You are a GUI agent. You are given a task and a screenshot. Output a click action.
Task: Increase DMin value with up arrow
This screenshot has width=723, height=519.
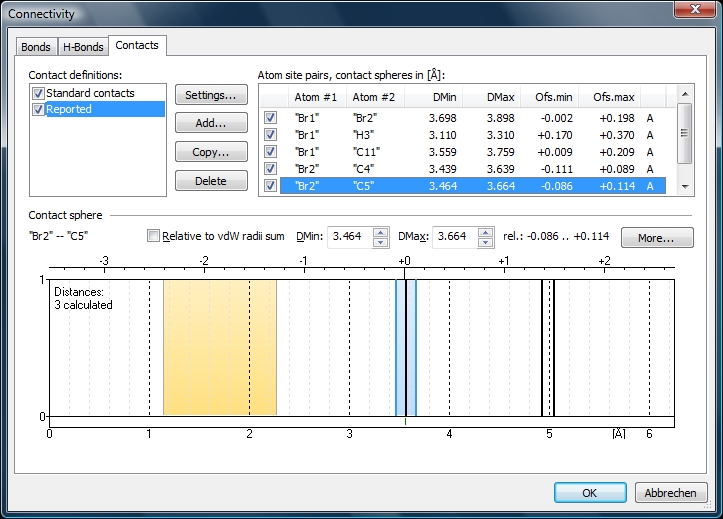coord(380,232)
